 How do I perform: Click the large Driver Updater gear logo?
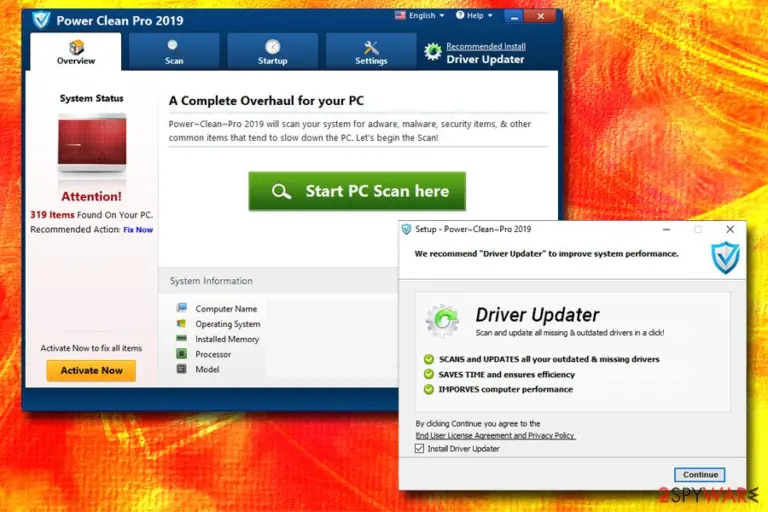(x=442, y=320)
